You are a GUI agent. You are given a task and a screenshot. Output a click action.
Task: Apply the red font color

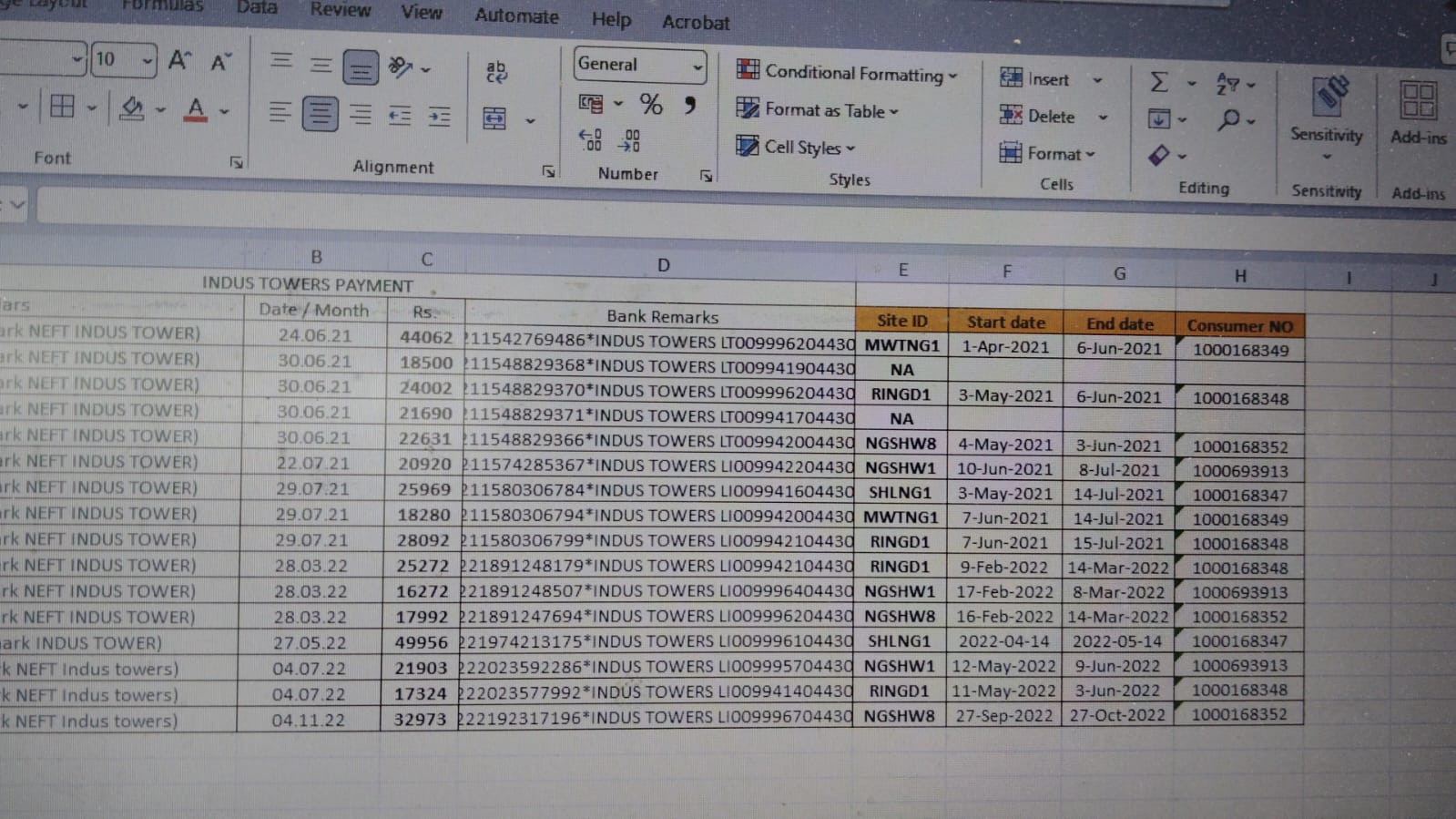195,109
